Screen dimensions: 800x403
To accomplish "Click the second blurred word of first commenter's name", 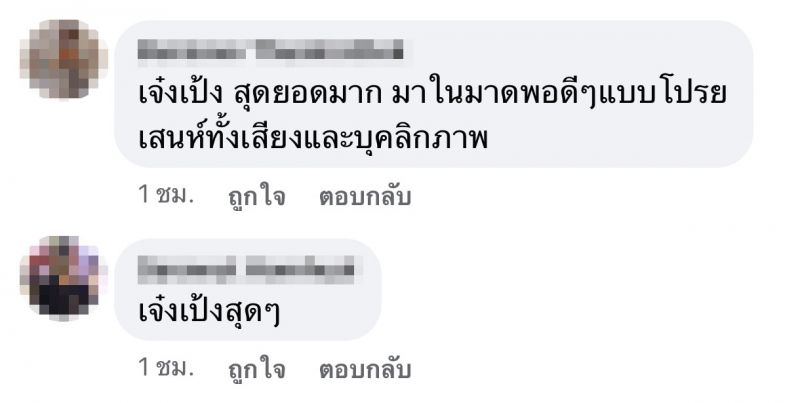I will click(330, 51).
